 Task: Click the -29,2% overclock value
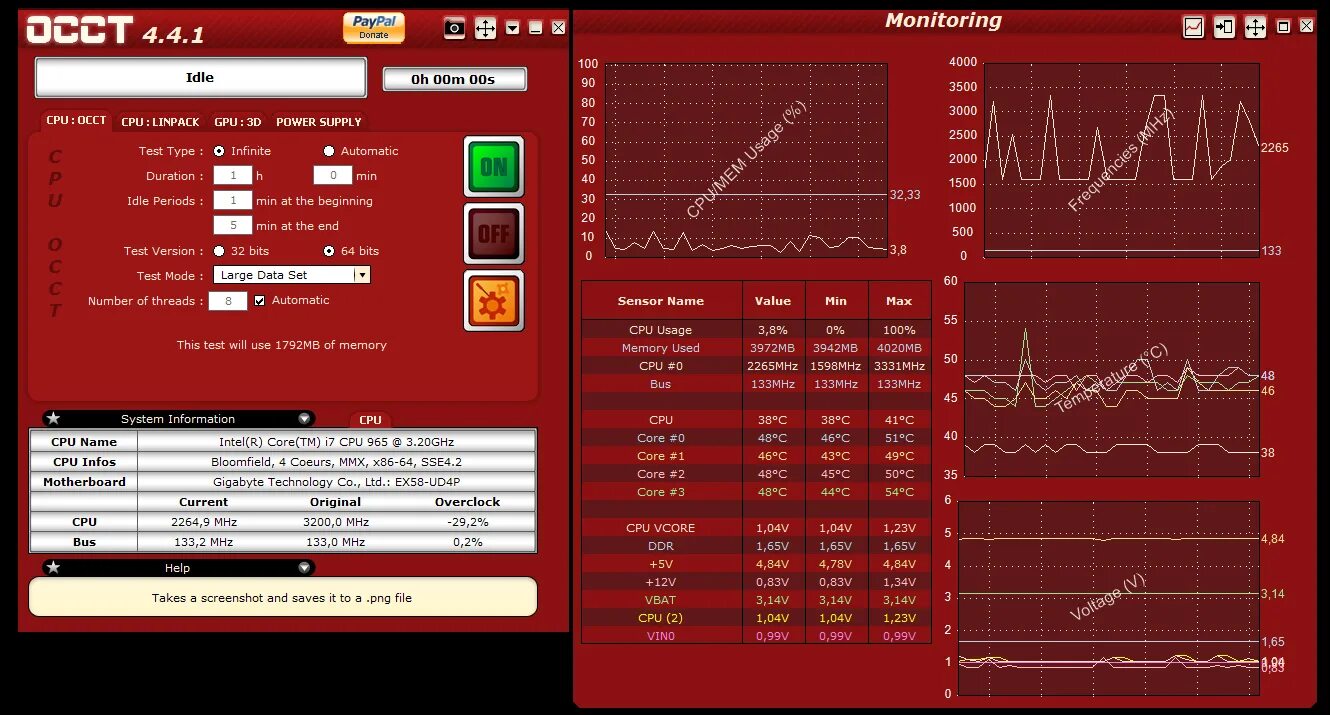pos(467,522)
